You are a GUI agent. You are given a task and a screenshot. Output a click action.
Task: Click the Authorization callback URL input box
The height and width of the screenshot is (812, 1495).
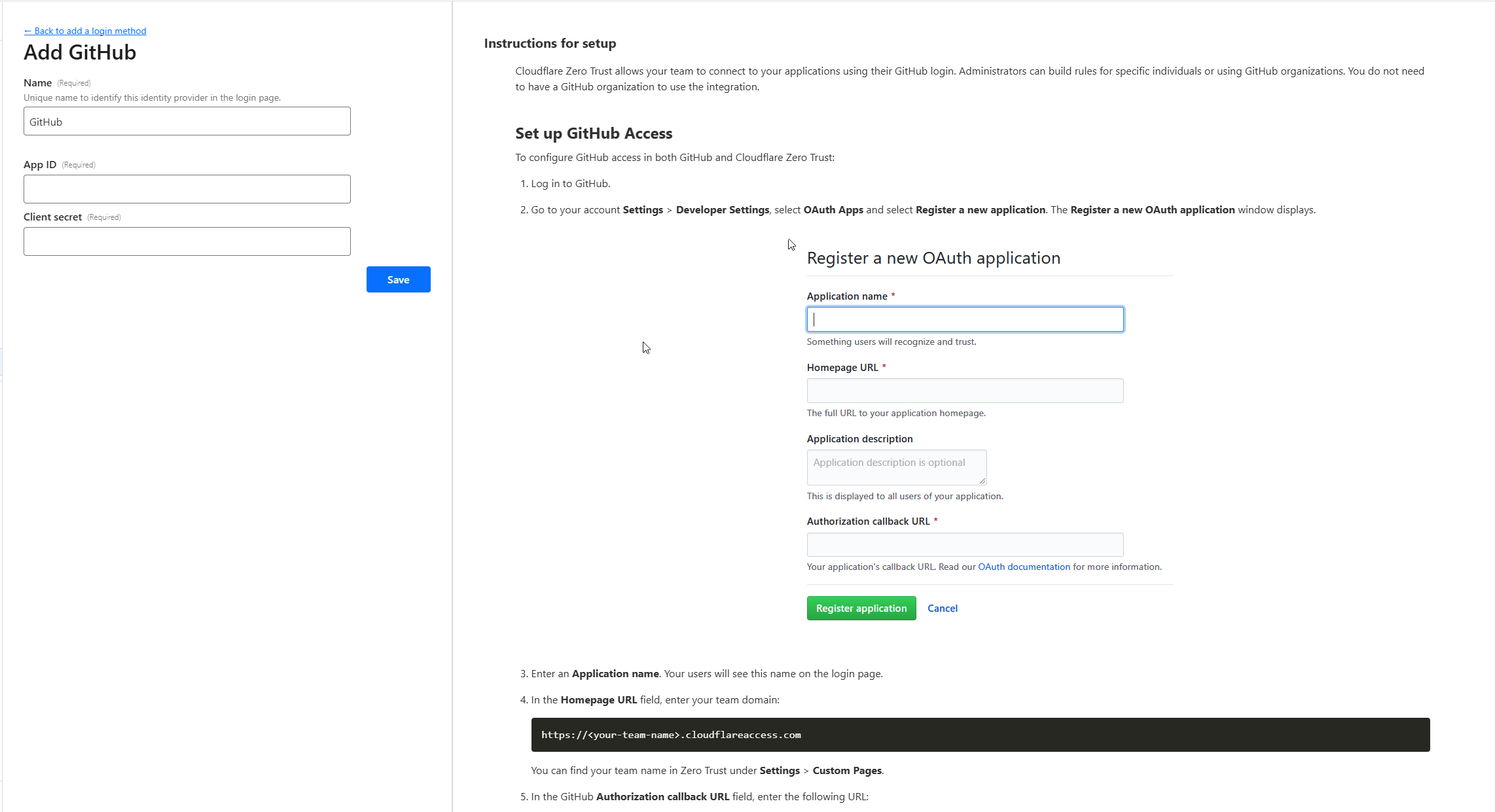(x=965, y=544)
